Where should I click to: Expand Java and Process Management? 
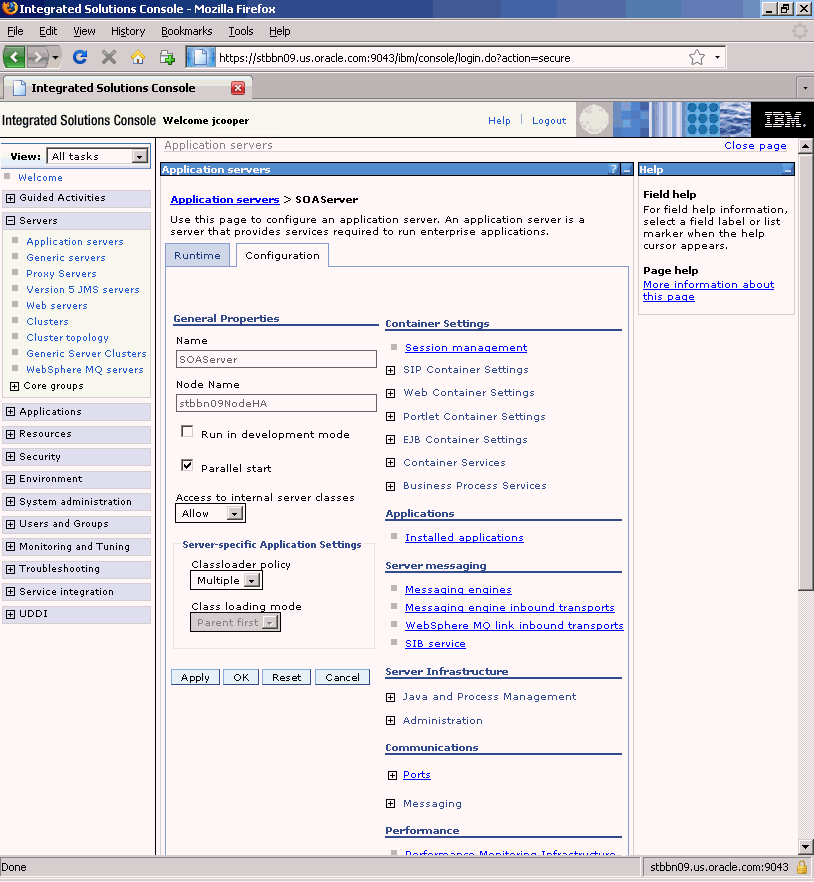coord(390,698)
